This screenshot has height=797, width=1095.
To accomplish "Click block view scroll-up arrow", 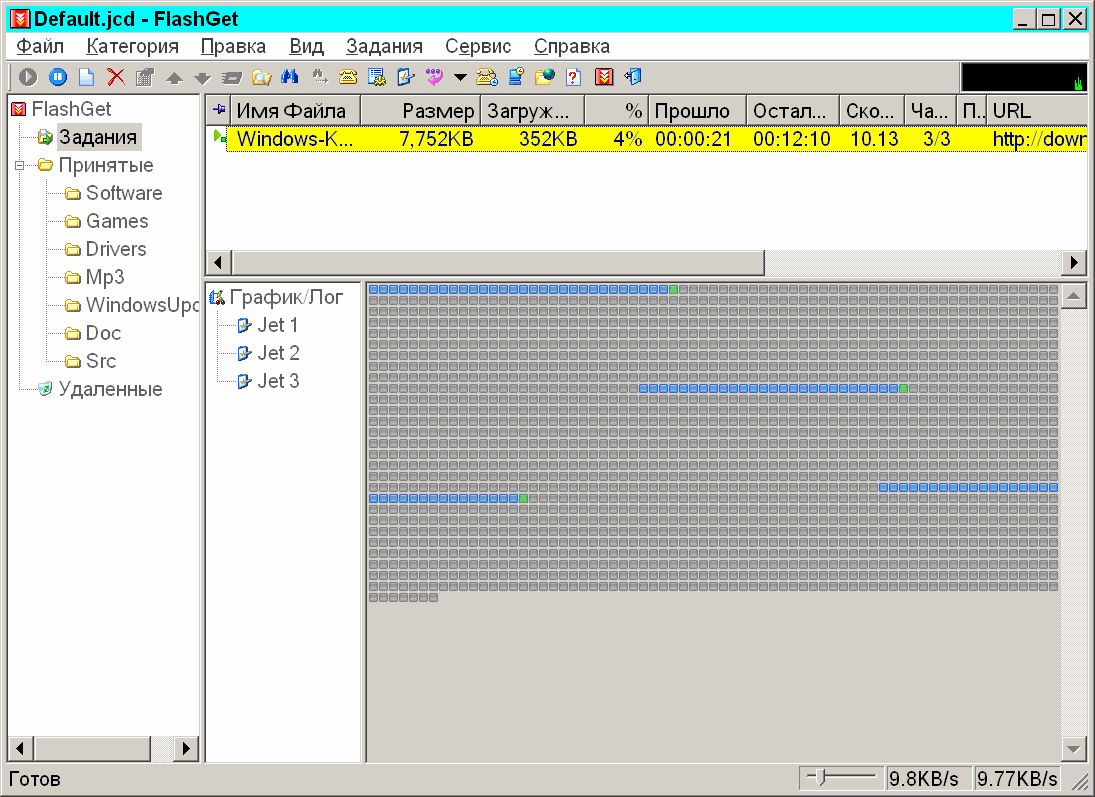I will click(x=1073, y=297).
